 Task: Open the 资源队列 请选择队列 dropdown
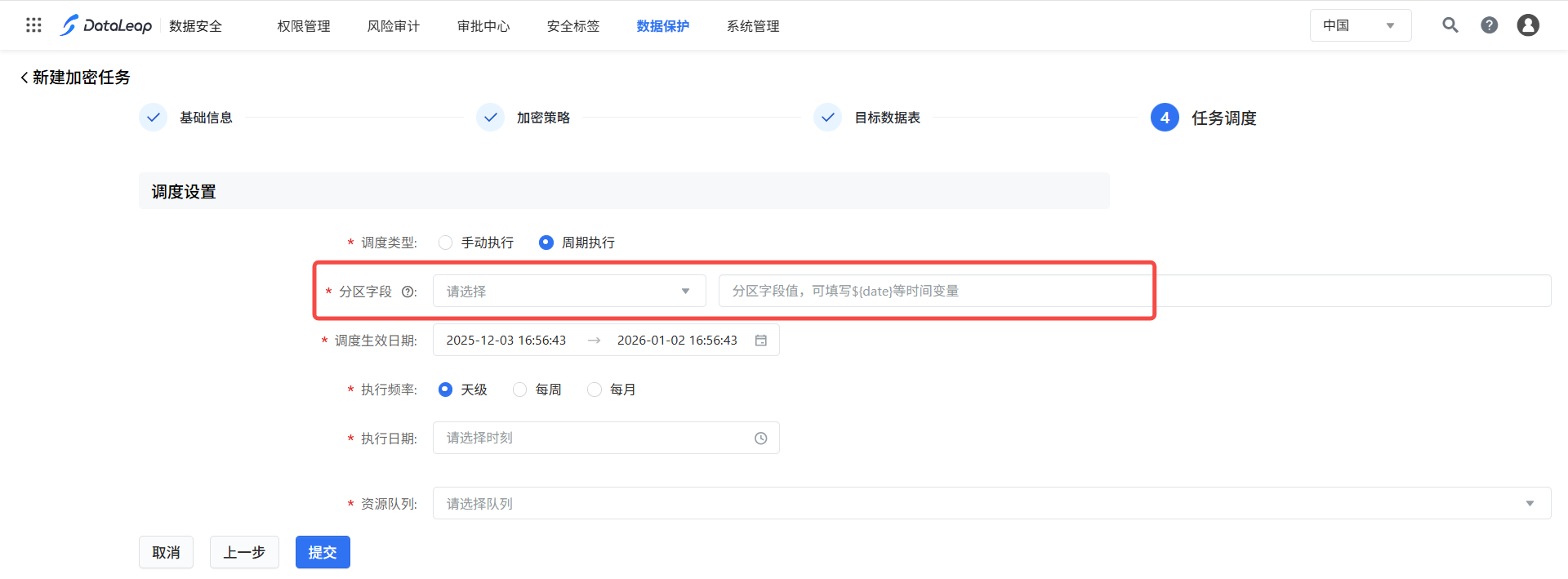click(991, 503)
